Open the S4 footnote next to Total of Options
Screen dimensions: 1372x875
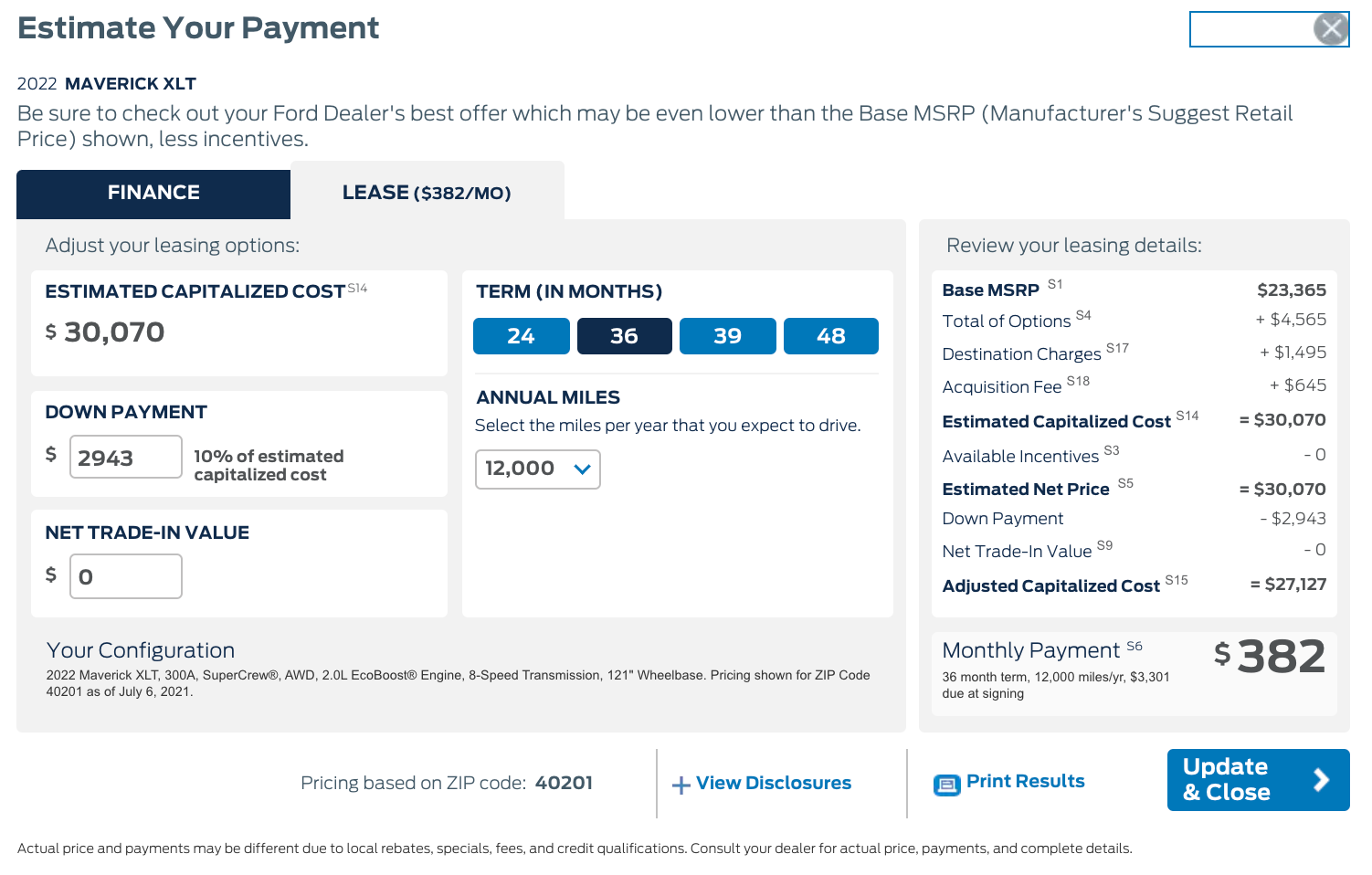[x=1083, y=315]
